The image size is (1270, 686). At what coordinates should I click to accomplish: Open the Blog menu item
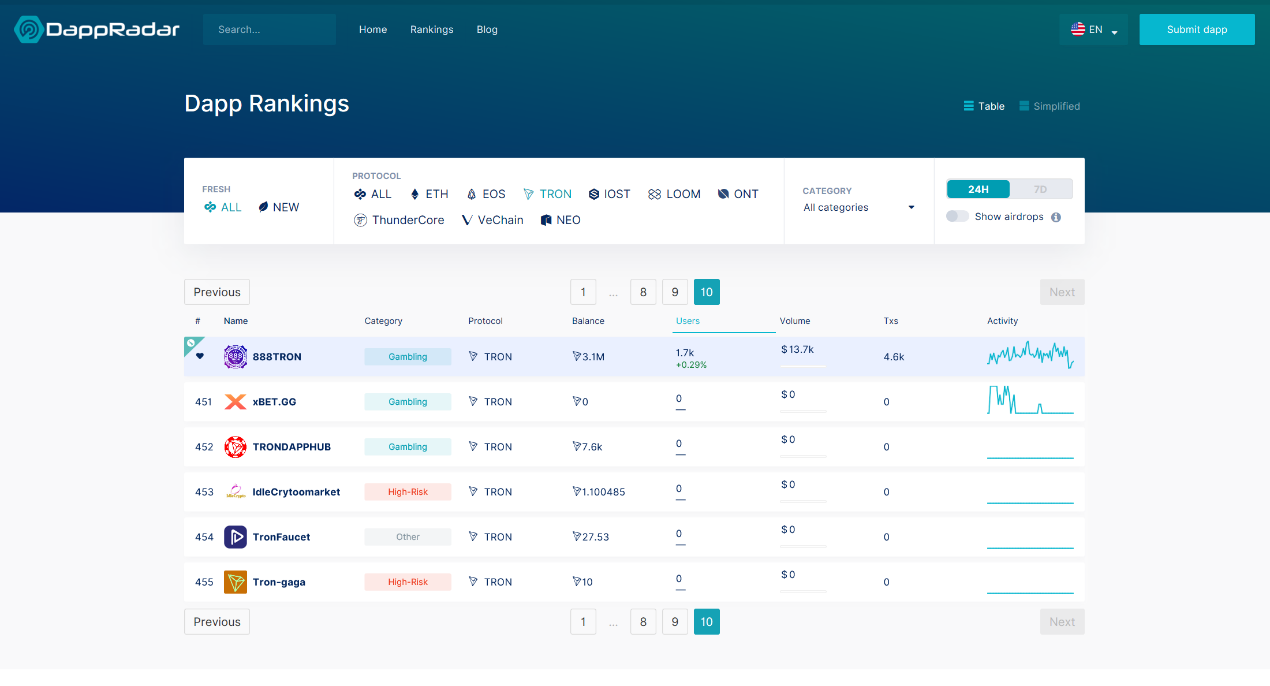[487, 30]
